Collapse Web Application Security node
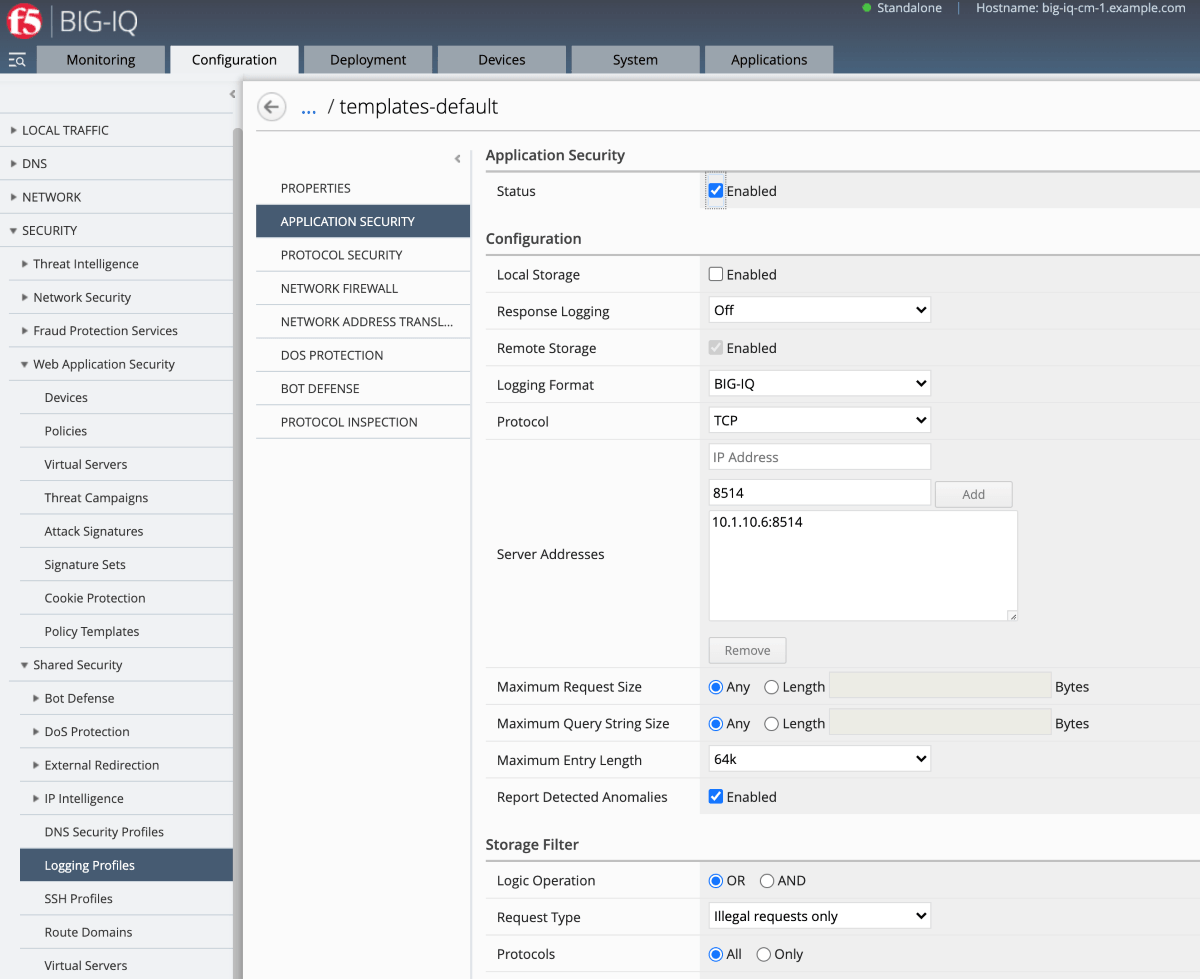 coord(25,364)
